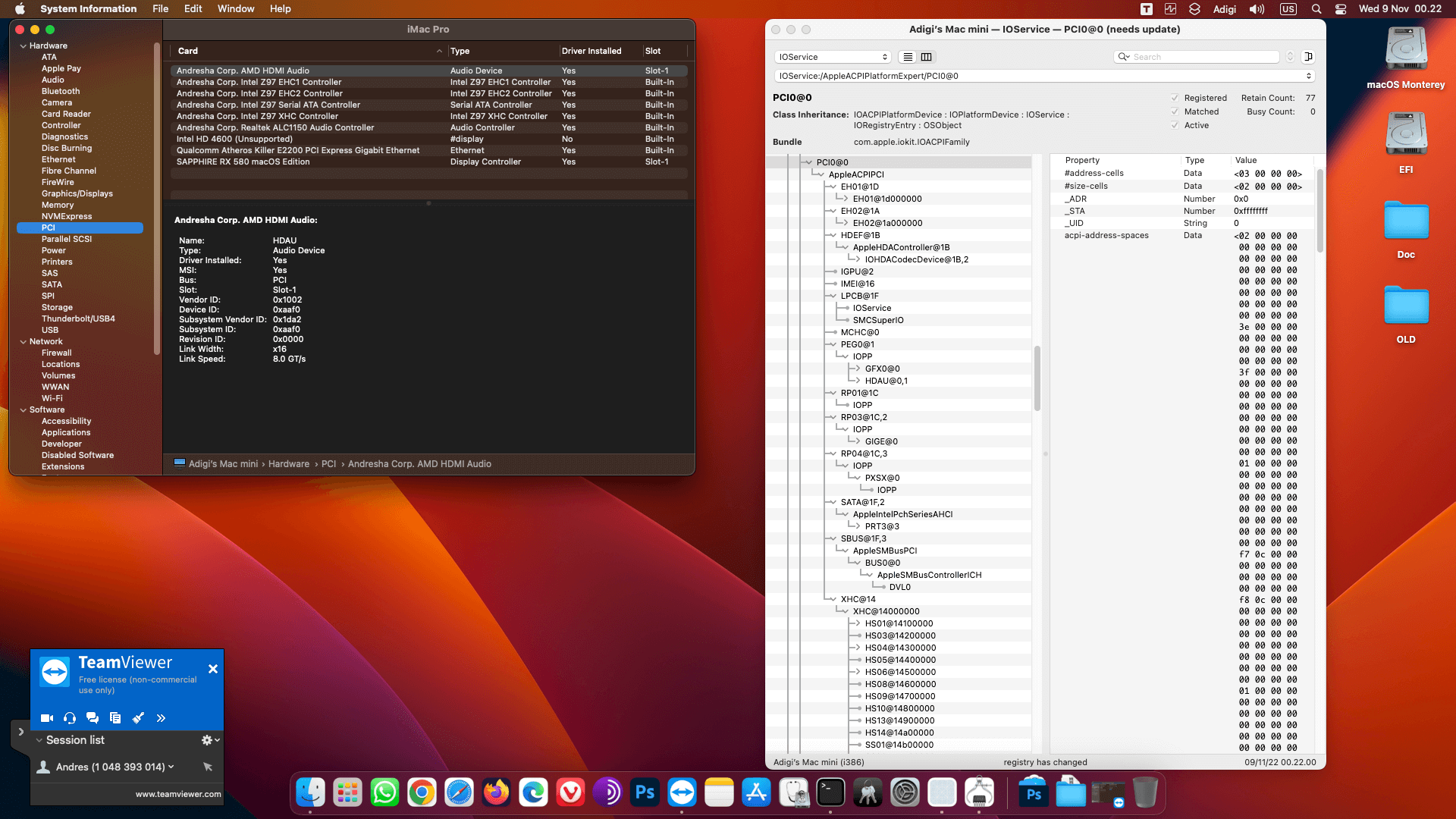Disable the Active checkbox
Image resolution: width=1456 pixels, height=819 pixels.
click(1175, 125)
